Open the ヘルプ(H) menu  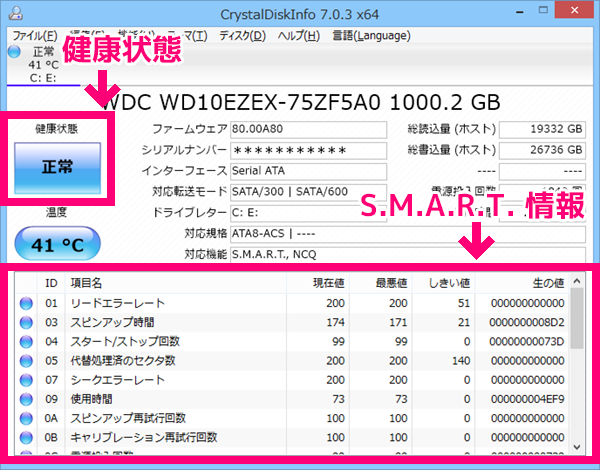tap(298, 36)
